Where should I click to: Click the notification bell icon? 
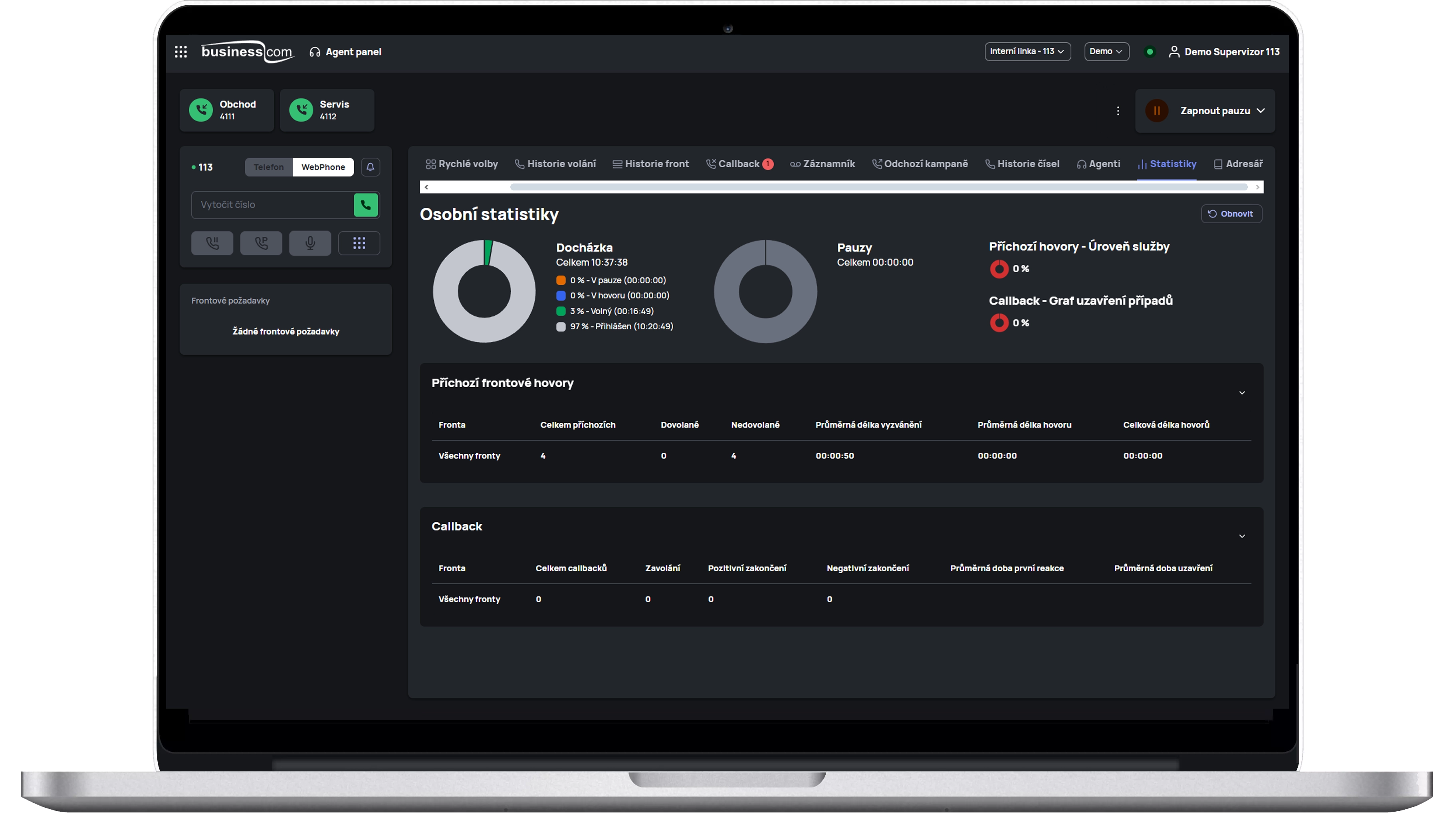tap(371, 167)
